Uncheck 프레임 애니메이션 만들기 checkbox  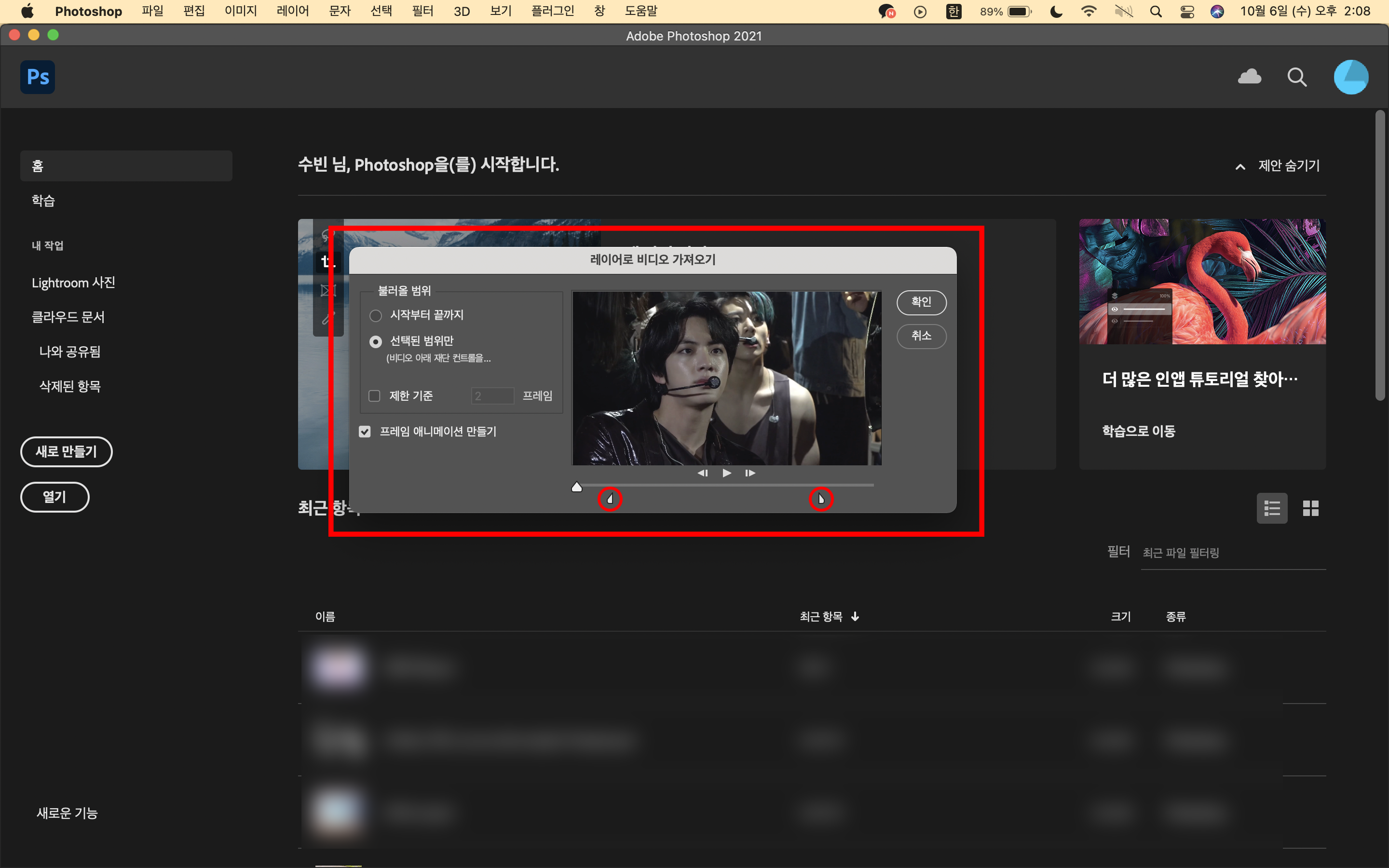(x=365, y=432)
